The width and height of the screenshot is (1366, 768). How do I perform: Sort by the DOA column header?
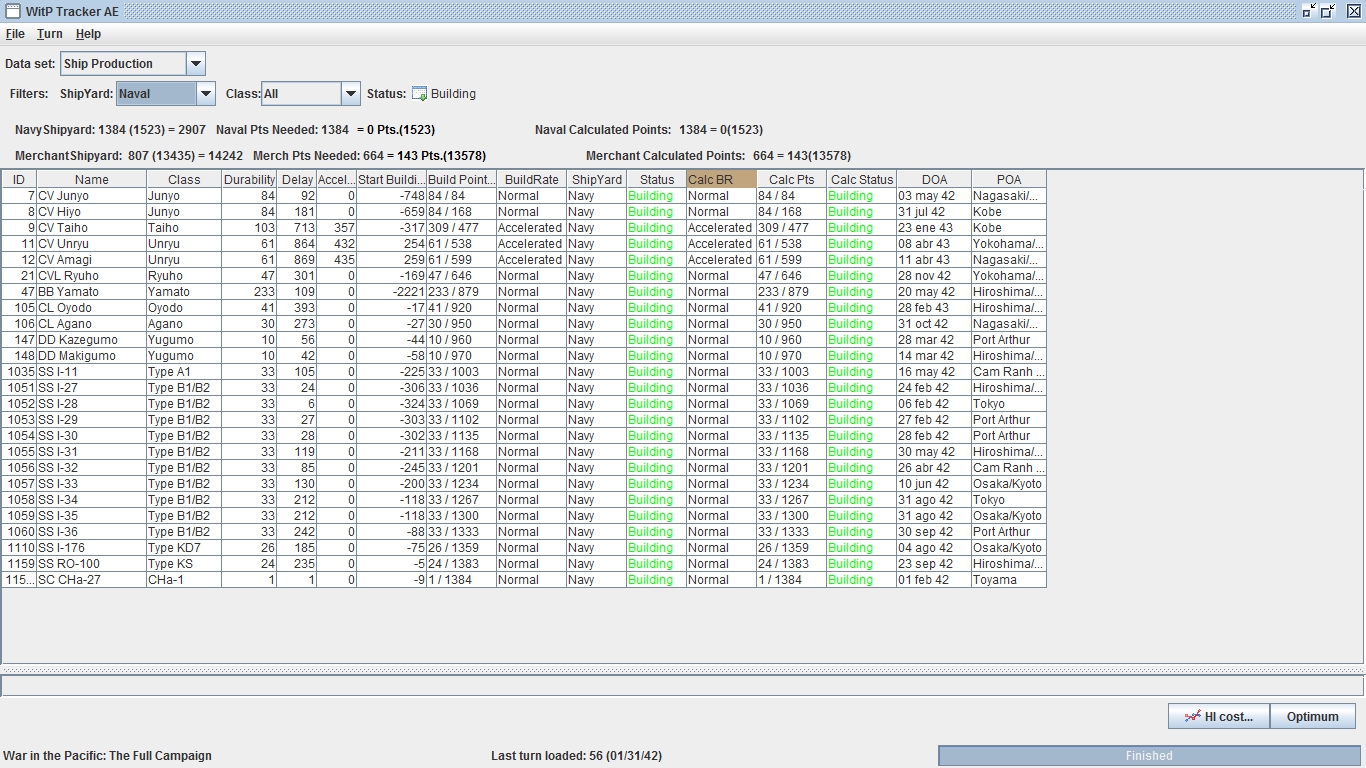pos(933,180)
